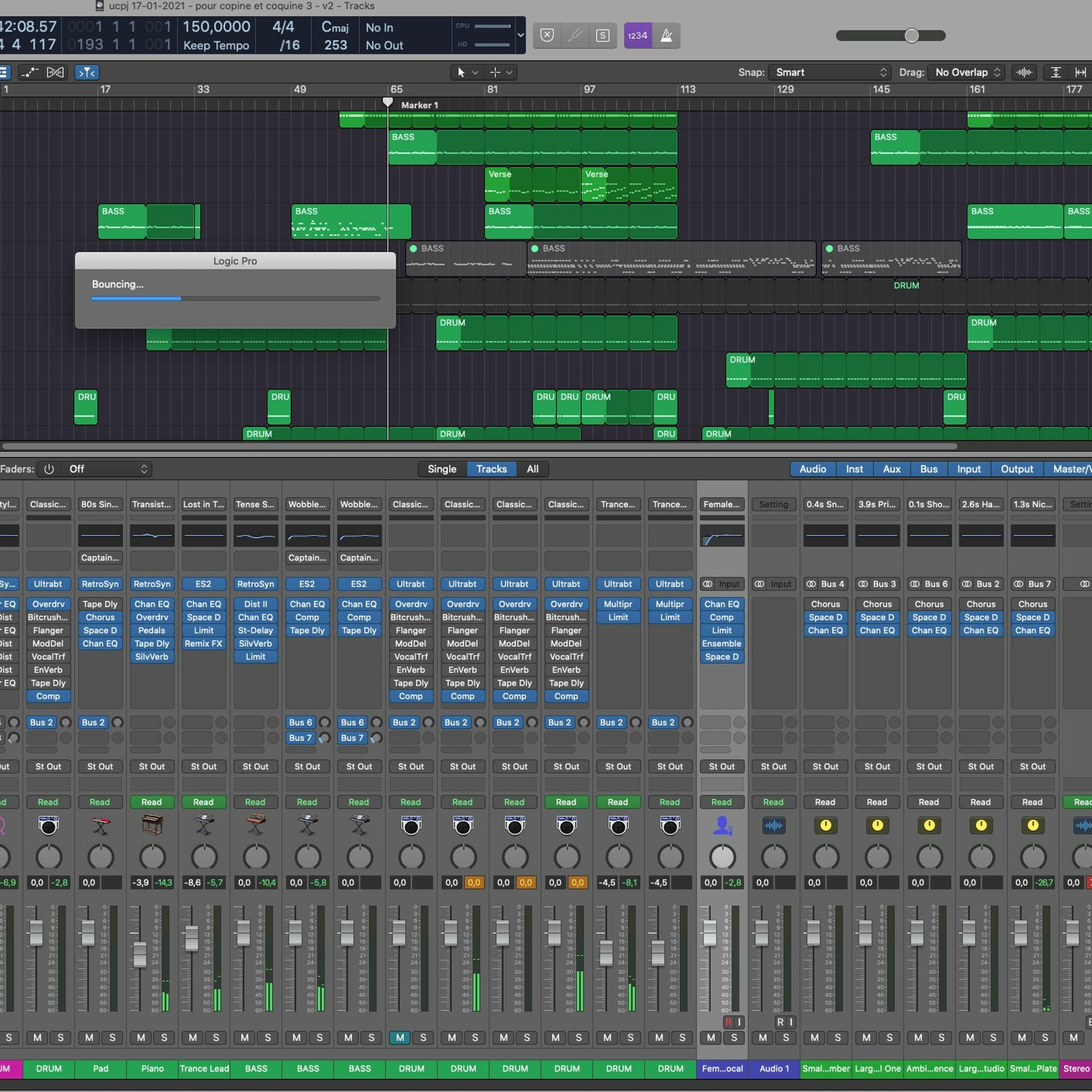
Task: Switch mixer to Single view
Action: tap(442, 469)
